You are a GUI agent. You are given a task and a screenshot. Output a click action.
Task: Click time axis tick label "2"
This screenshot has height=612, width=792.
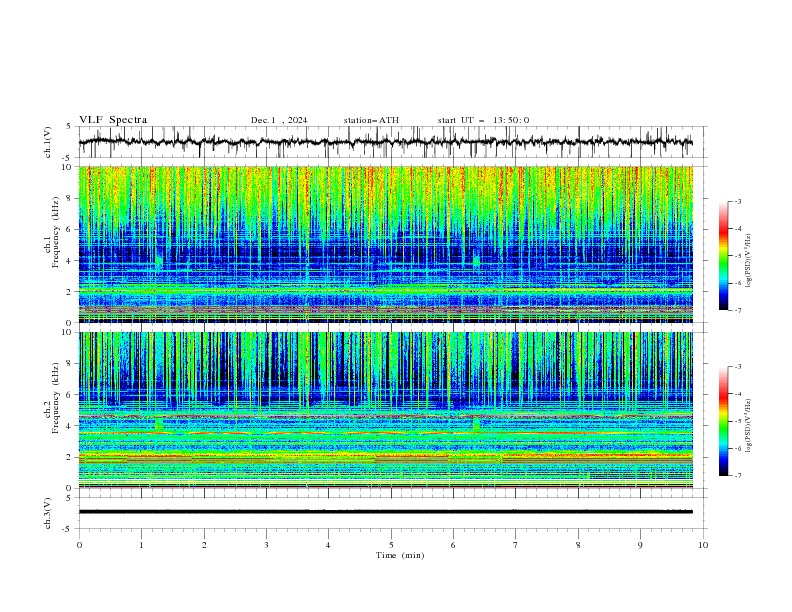point(204,545)
